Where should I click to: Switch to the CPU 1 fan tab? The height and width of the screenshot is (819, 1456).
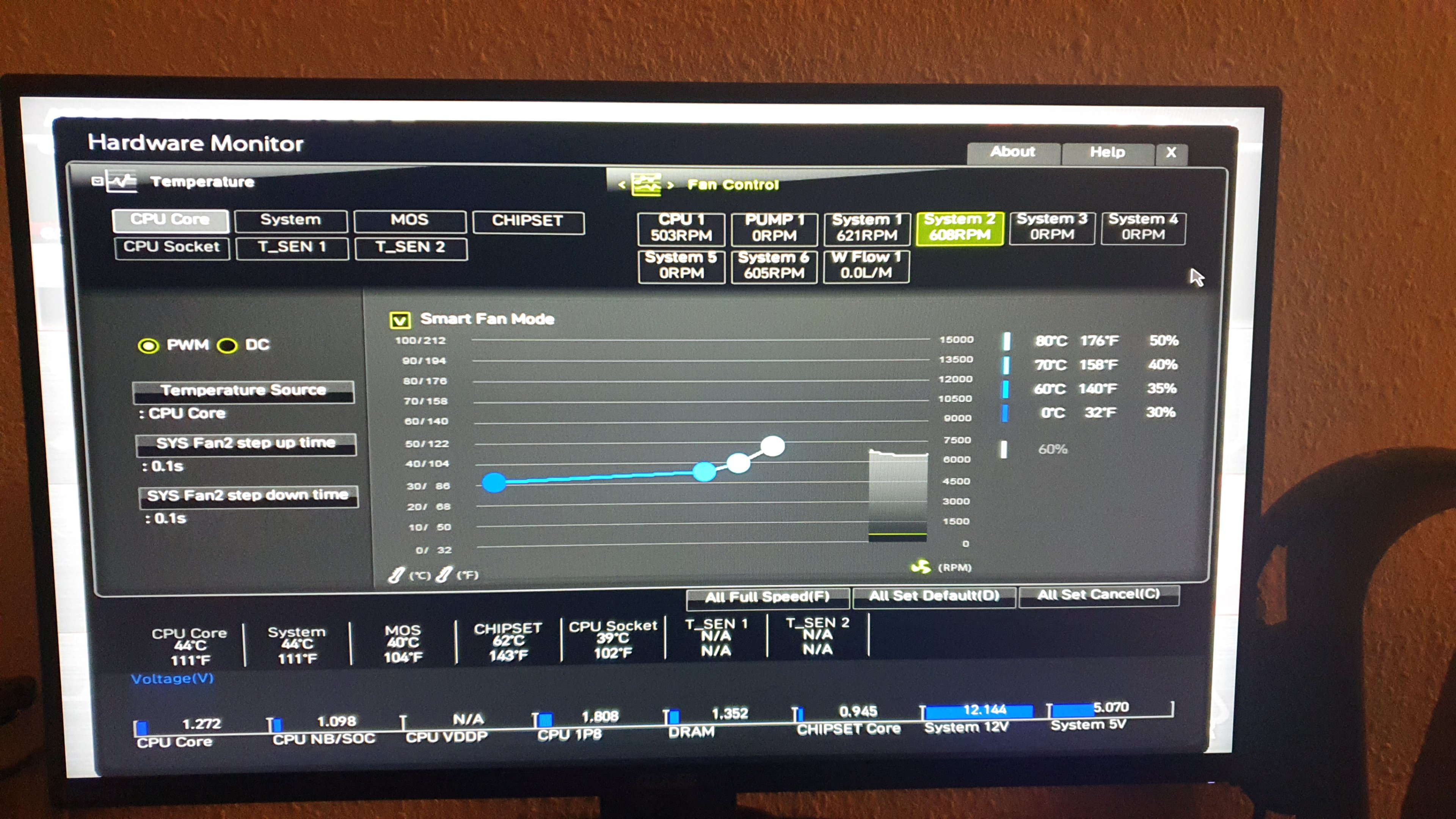pos(681,228)
